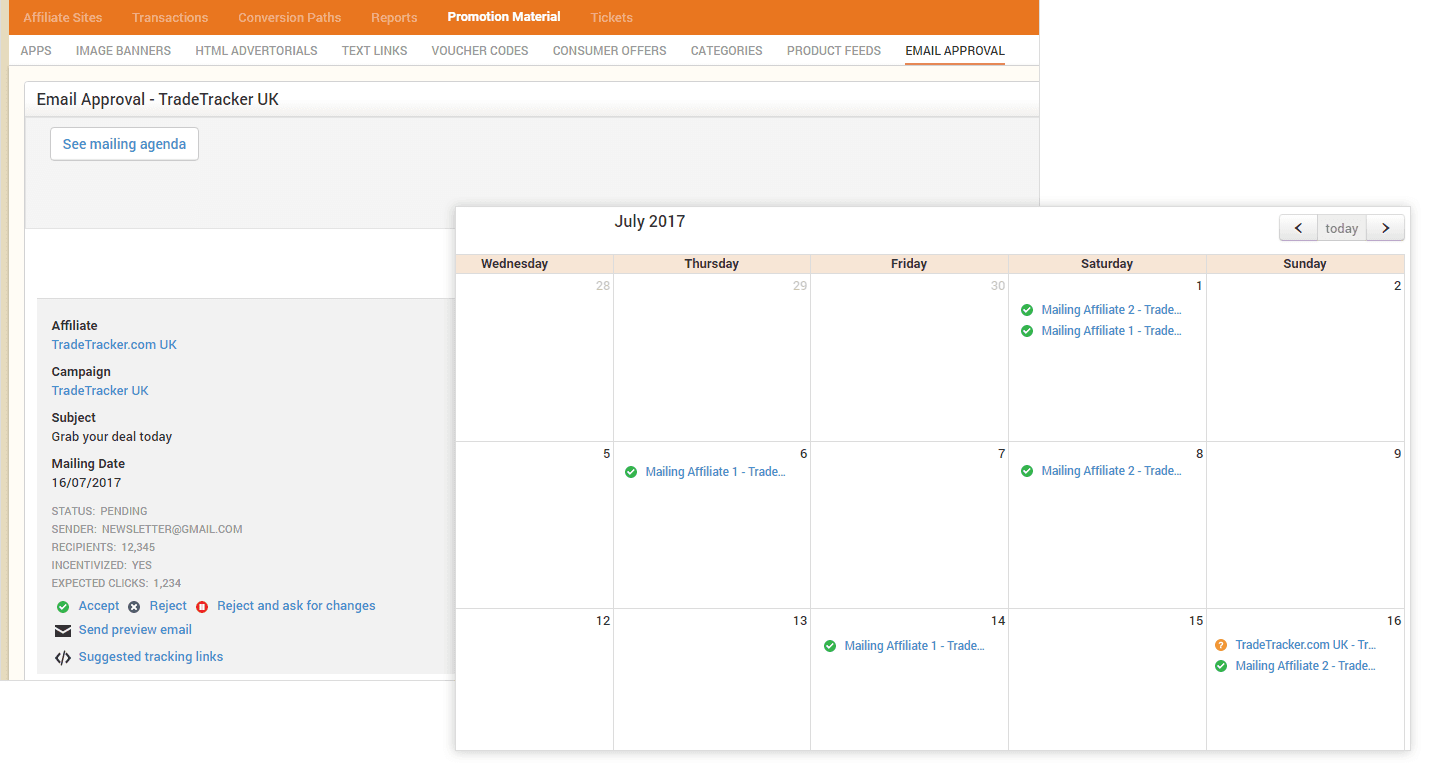Switch to the Image Banners tab
1440x770 pixels.
tap(123, 51)
